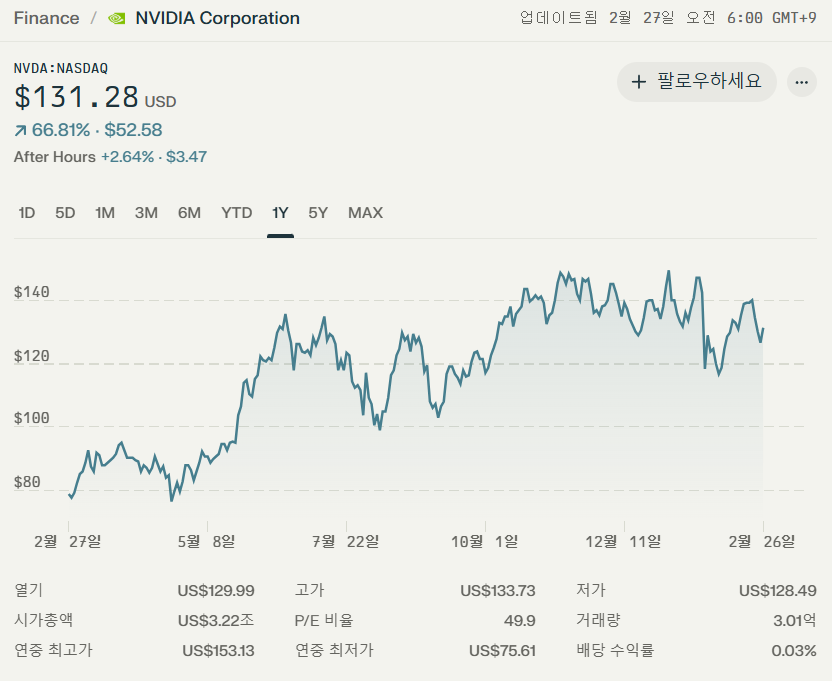The height and width of the screenshot is (681, 832).
Task: Click the 열기 label
Action: [28, 590]
